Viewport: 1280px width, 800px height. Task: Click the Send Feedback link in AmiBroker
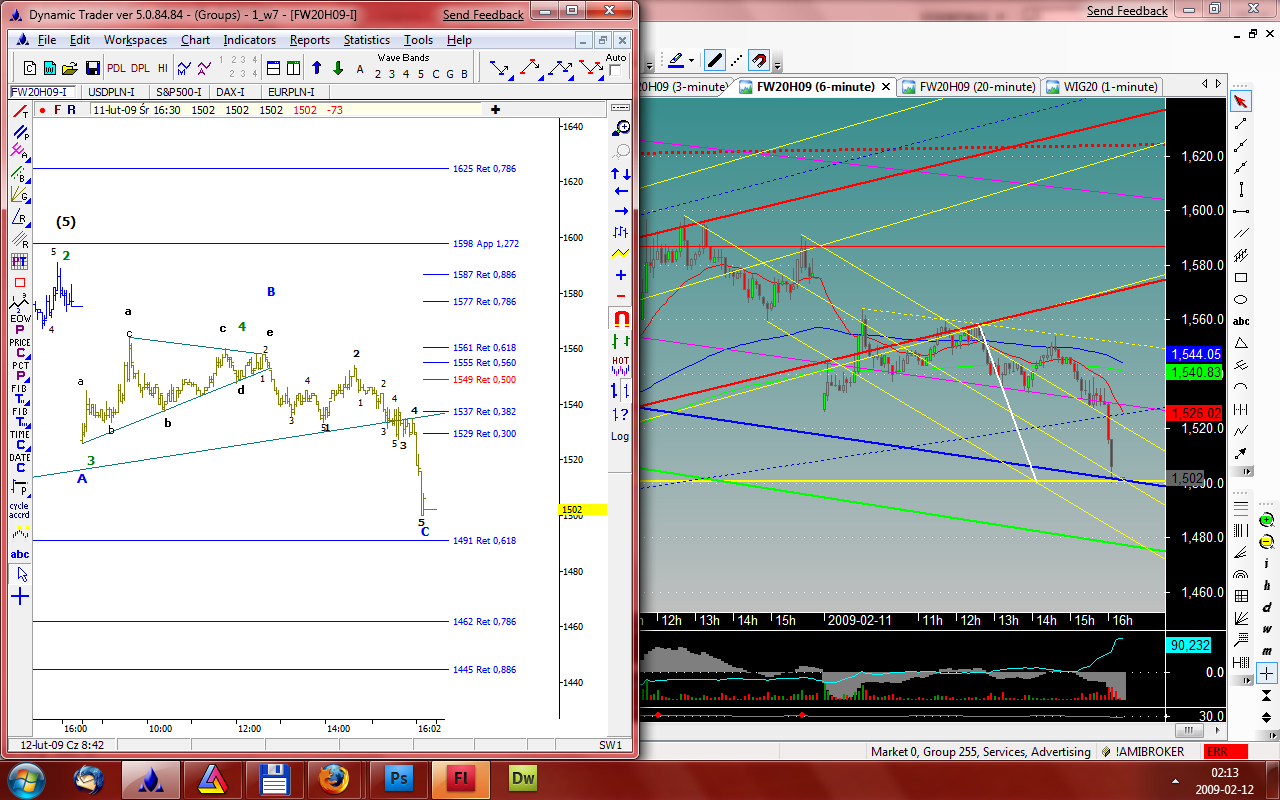(1127, 11)
